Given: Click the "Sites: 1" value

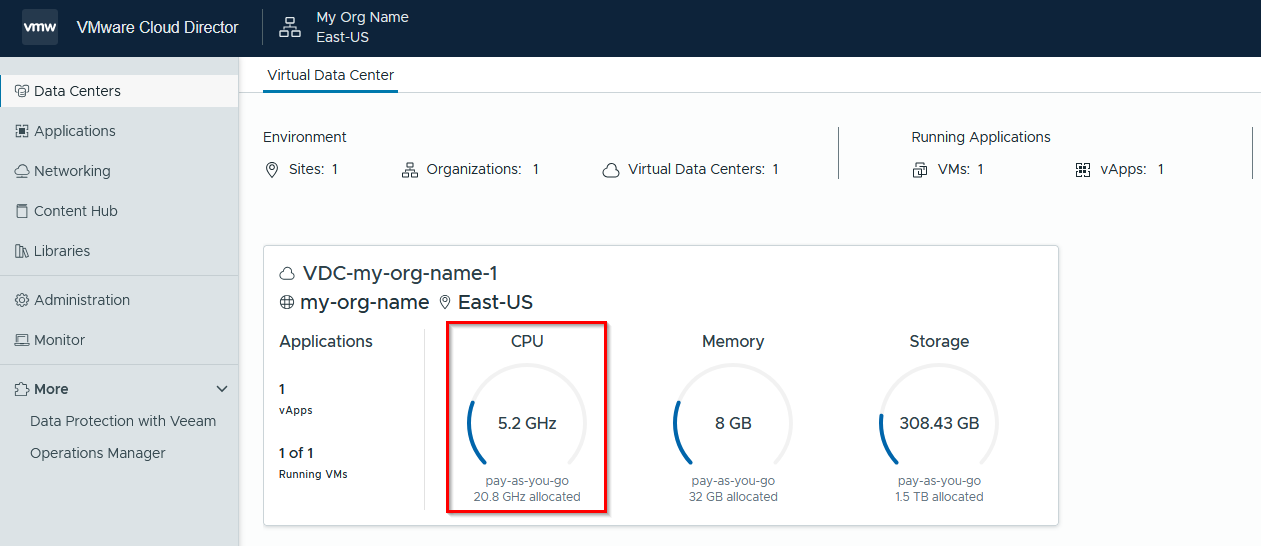Looking at the screenshot, I should pyautogui.click(x=314, y=170).
